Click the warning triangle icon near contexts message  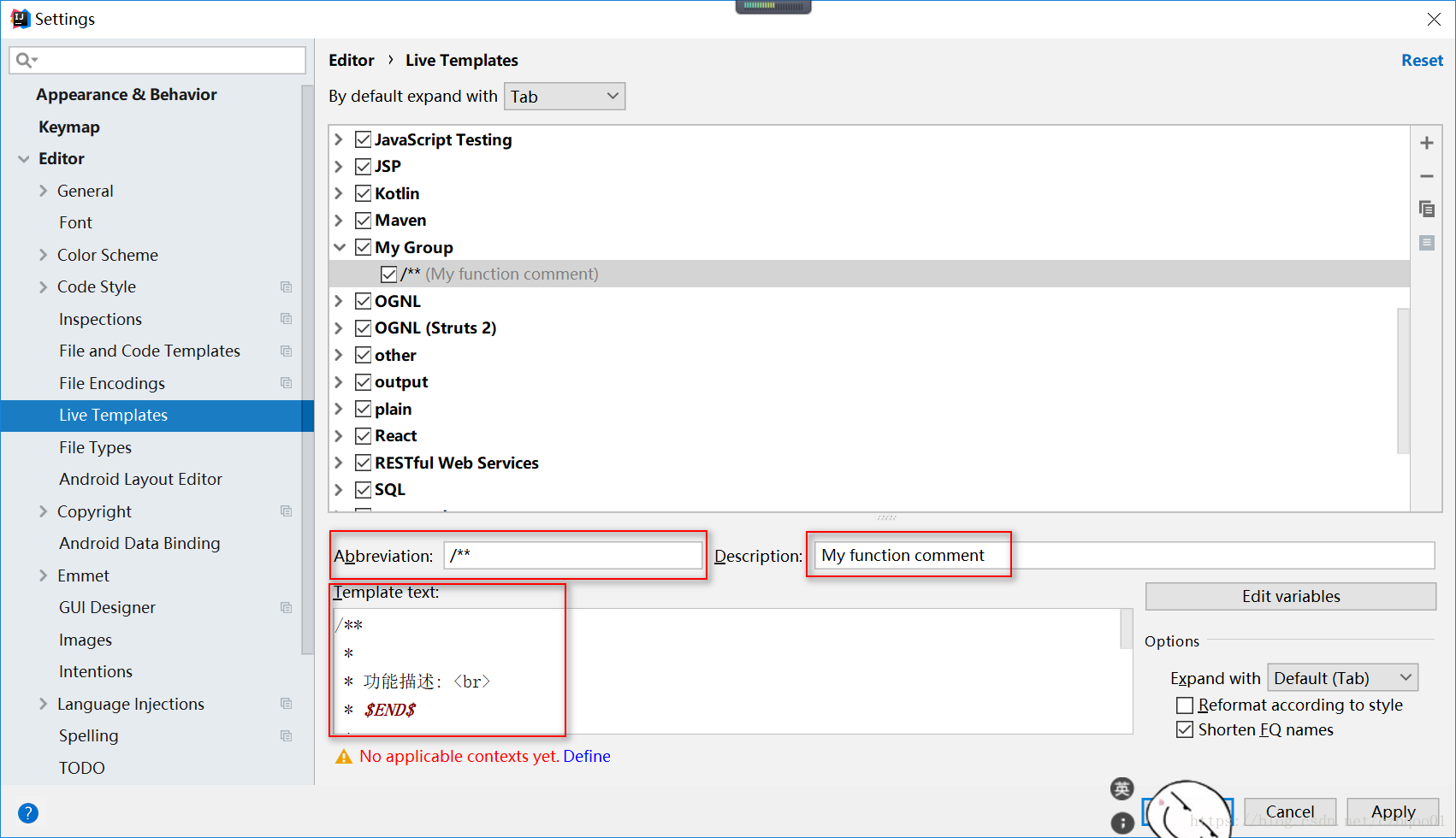pos(344,757)
